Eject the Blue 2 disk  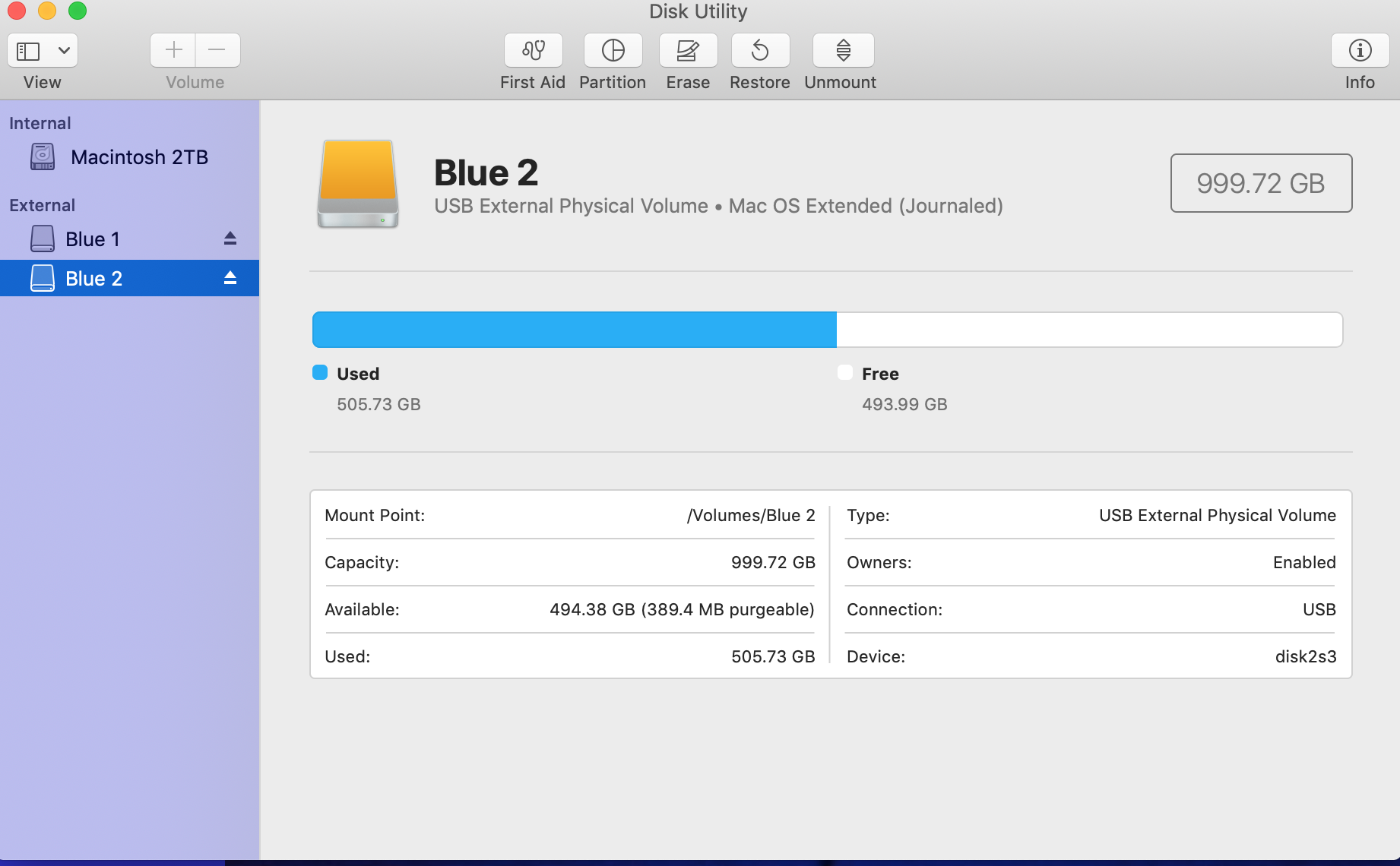pos(229,278)
